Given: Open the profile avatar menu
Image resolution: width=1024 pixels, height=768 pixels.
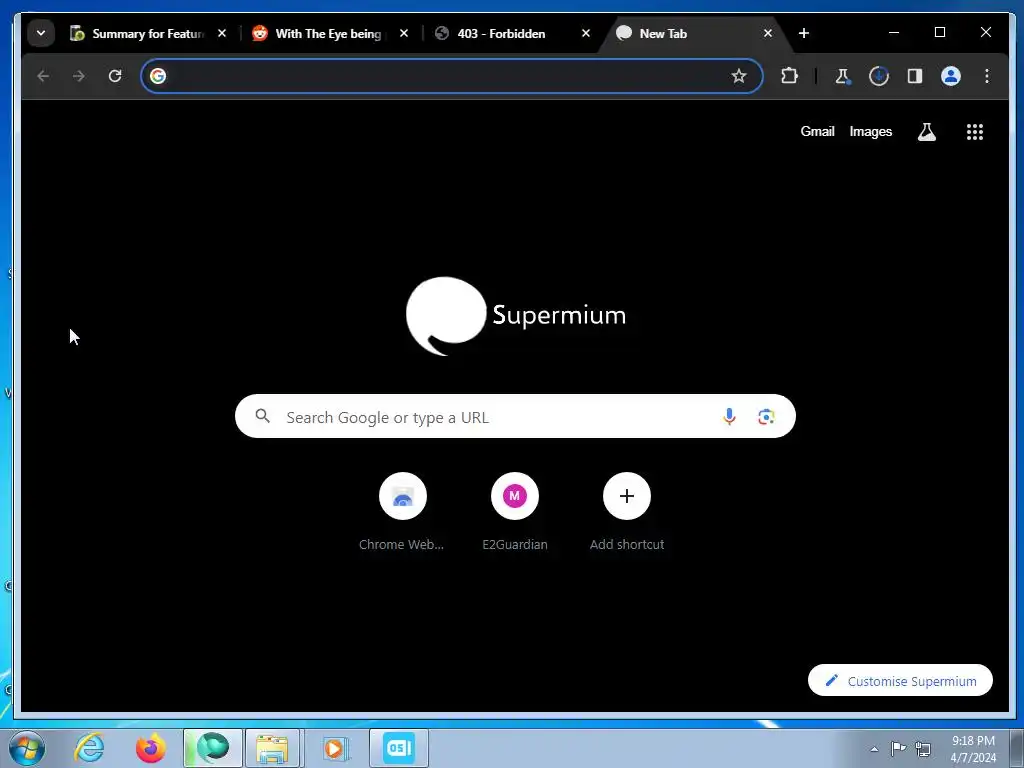Looking at the screenshot, I should (950, 76).
